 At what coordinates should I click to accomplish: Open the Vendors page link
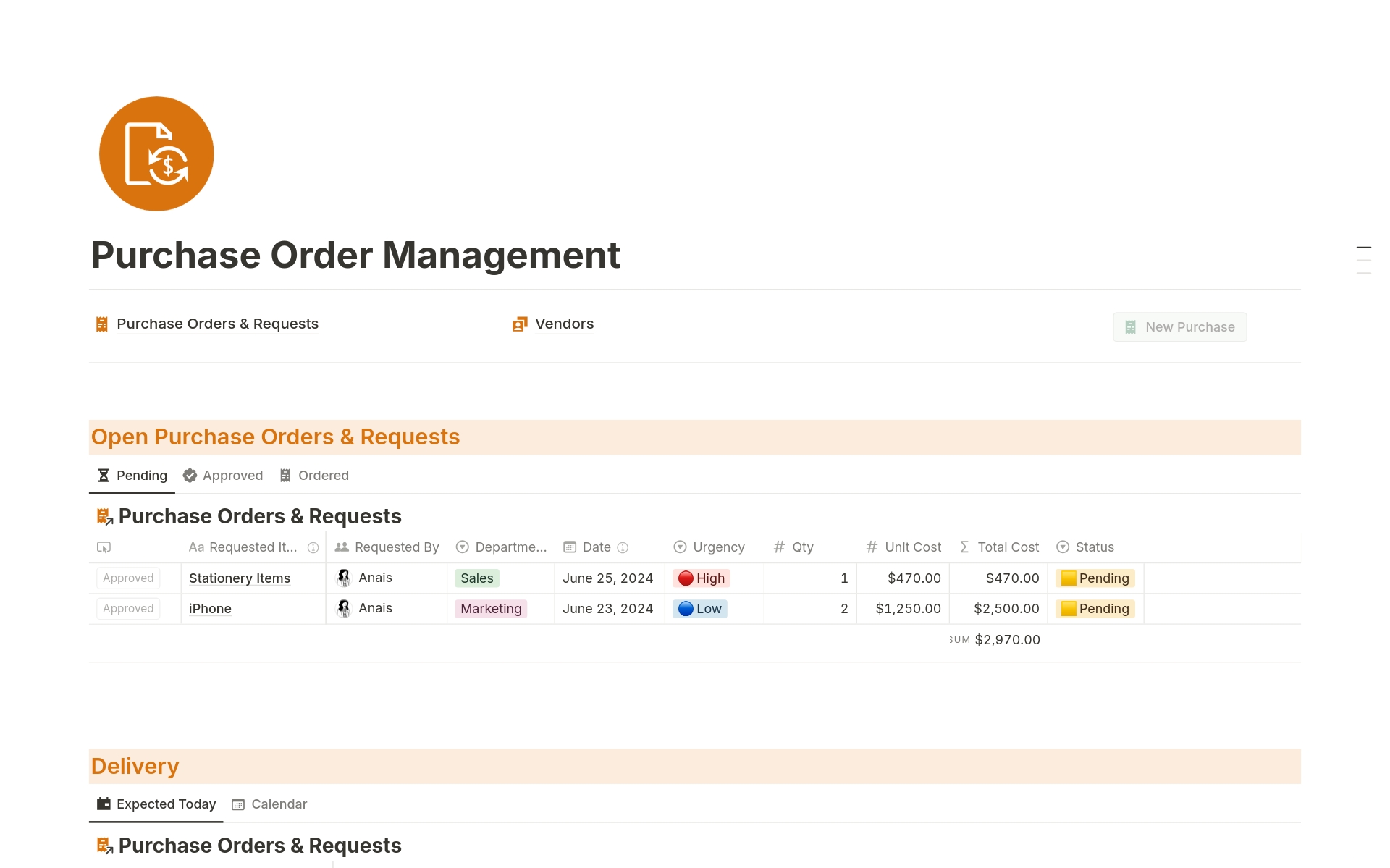click(x=564, y=324)
